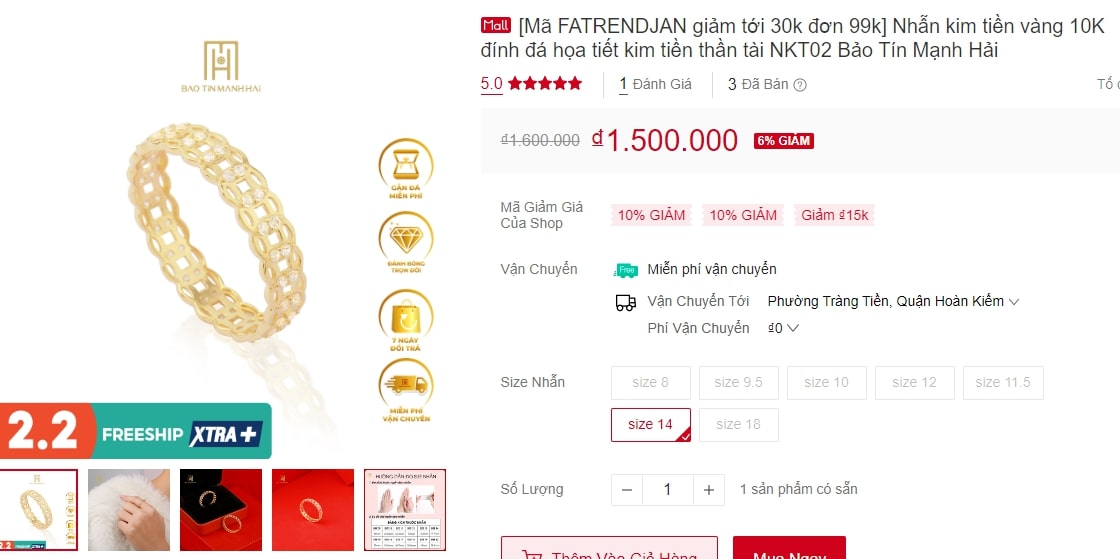This screenshot has width=1120, height=559.
Task: Click the delivery truck icon near Vận Chuyển Tới
Action: (626, 302)
